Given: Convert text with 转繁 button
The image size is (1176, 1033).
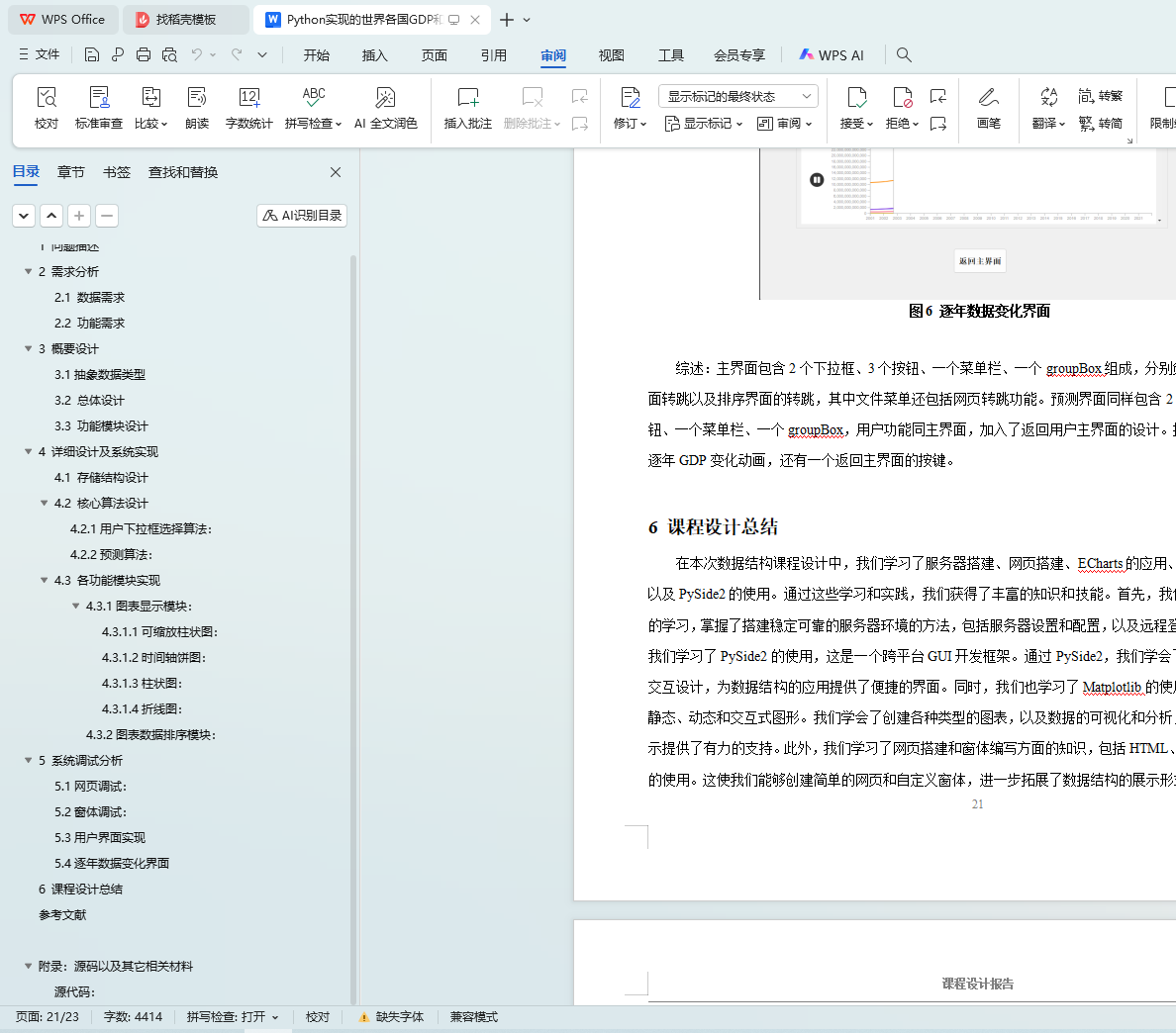Looking at the screenshot, I should [x=1100, y=96].
